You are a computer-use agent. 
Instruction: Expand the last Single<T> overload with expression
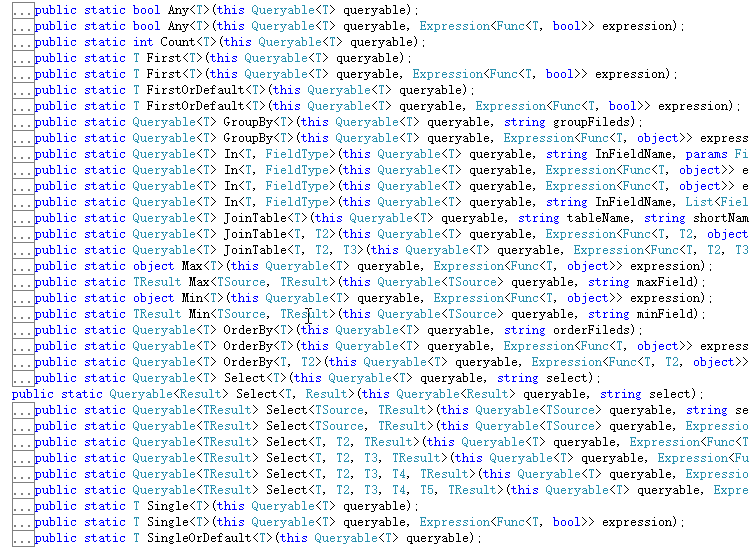[x=22, y=522]
